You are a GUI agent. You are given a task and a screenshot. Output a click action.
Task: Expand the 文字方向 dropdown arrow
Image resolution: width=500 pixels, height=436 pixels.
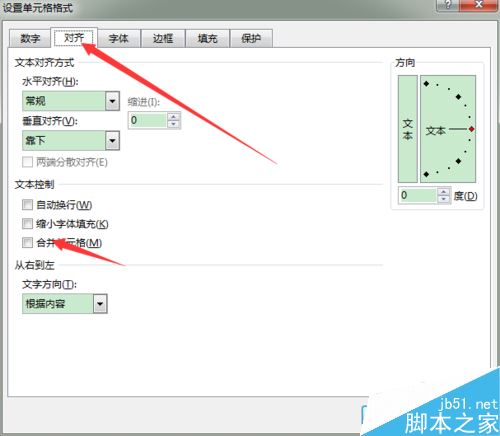pos(100,303)
